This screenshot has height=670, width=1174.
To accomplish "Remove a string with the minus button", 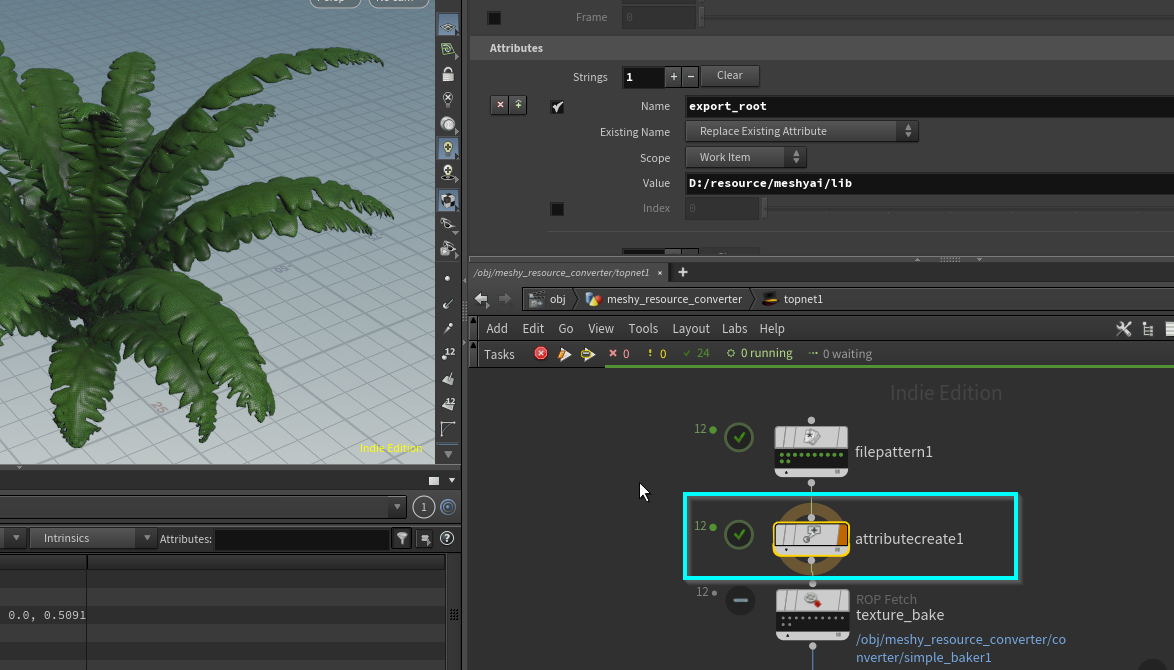I will (x=690, y=76).
